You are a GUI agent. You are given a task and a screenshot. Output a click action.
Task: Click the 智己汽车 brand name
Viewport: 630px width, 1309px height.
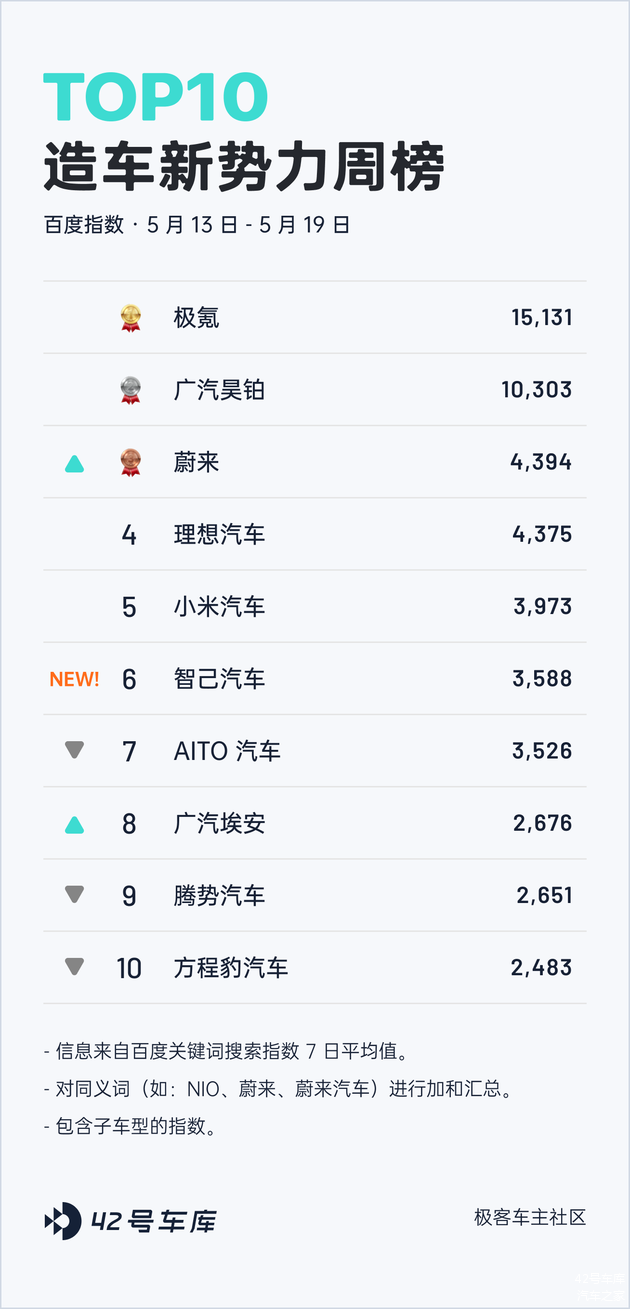219,679
